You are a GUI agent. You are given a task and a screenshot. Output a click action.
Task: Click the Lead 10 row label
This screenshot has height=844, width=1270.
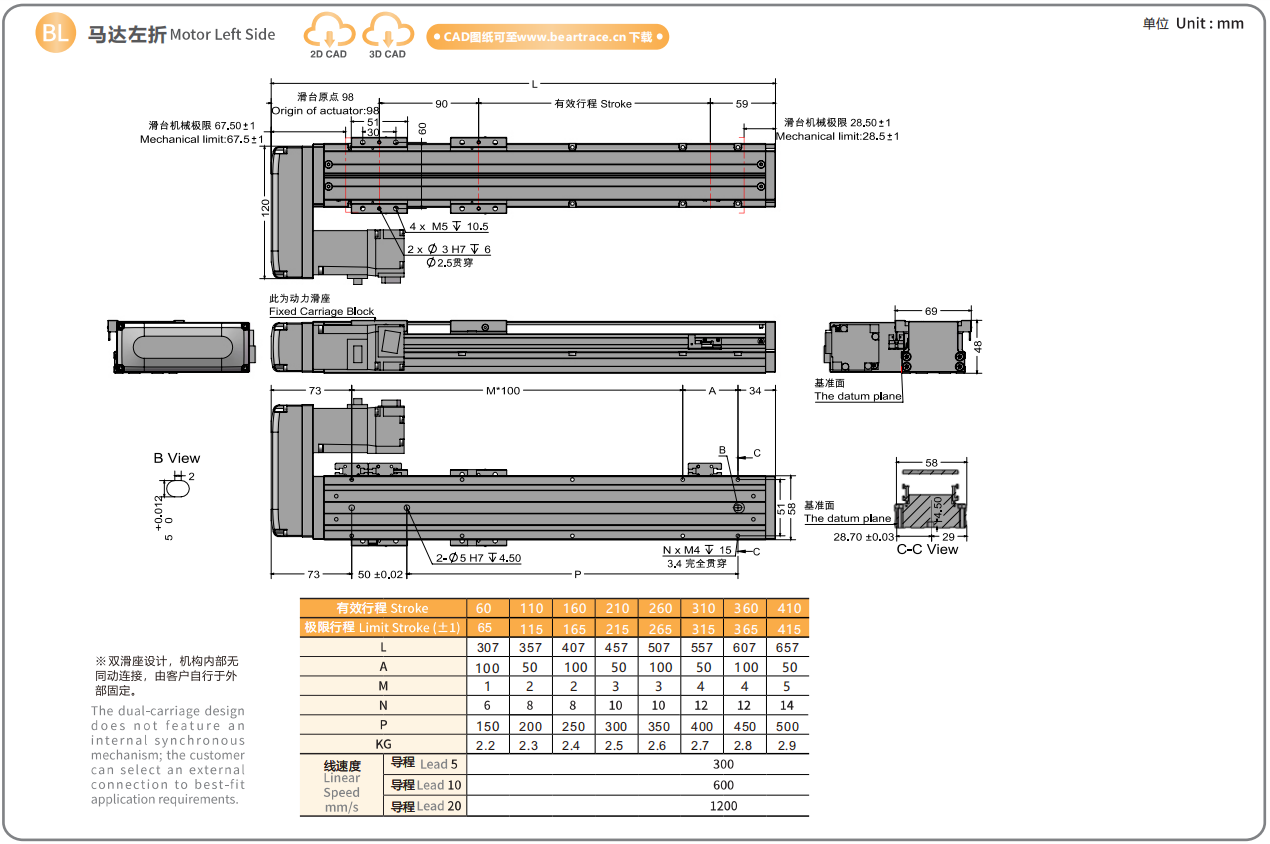tap(425, 785)
